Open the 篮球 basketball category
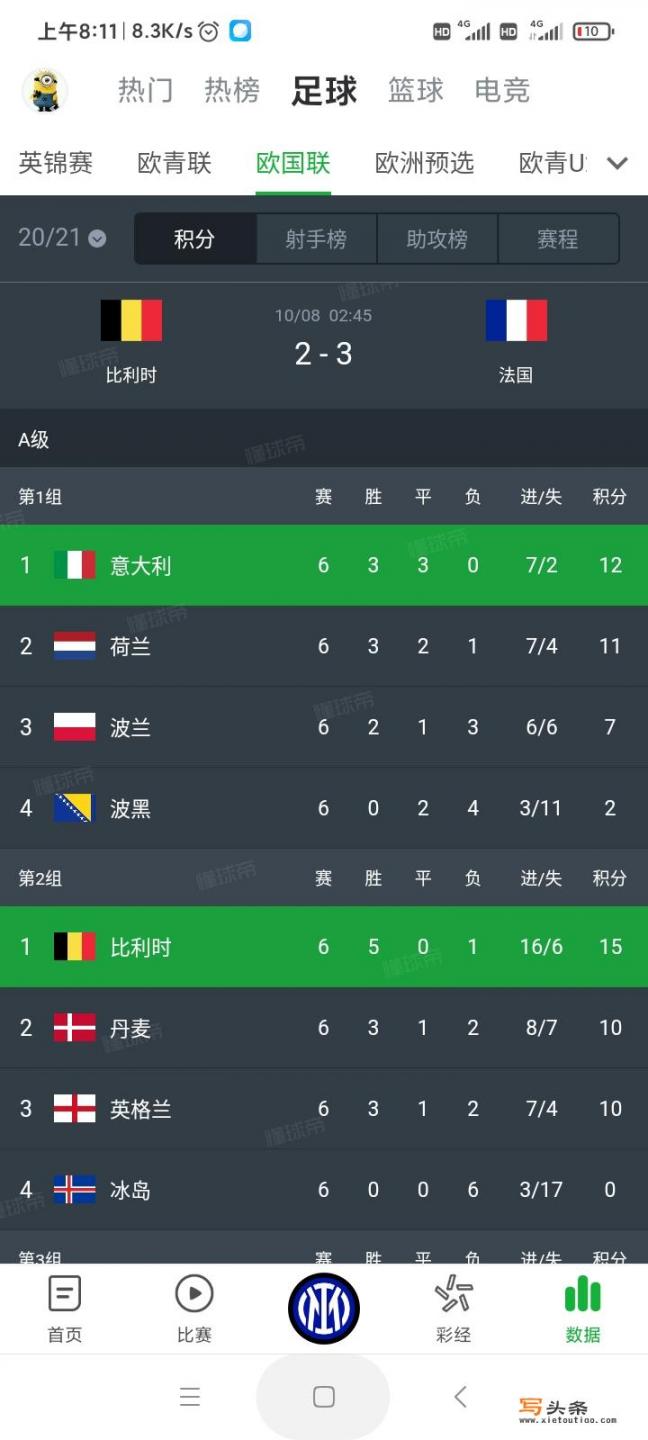This screenshot has width=648, height=1440. point(416,91)
